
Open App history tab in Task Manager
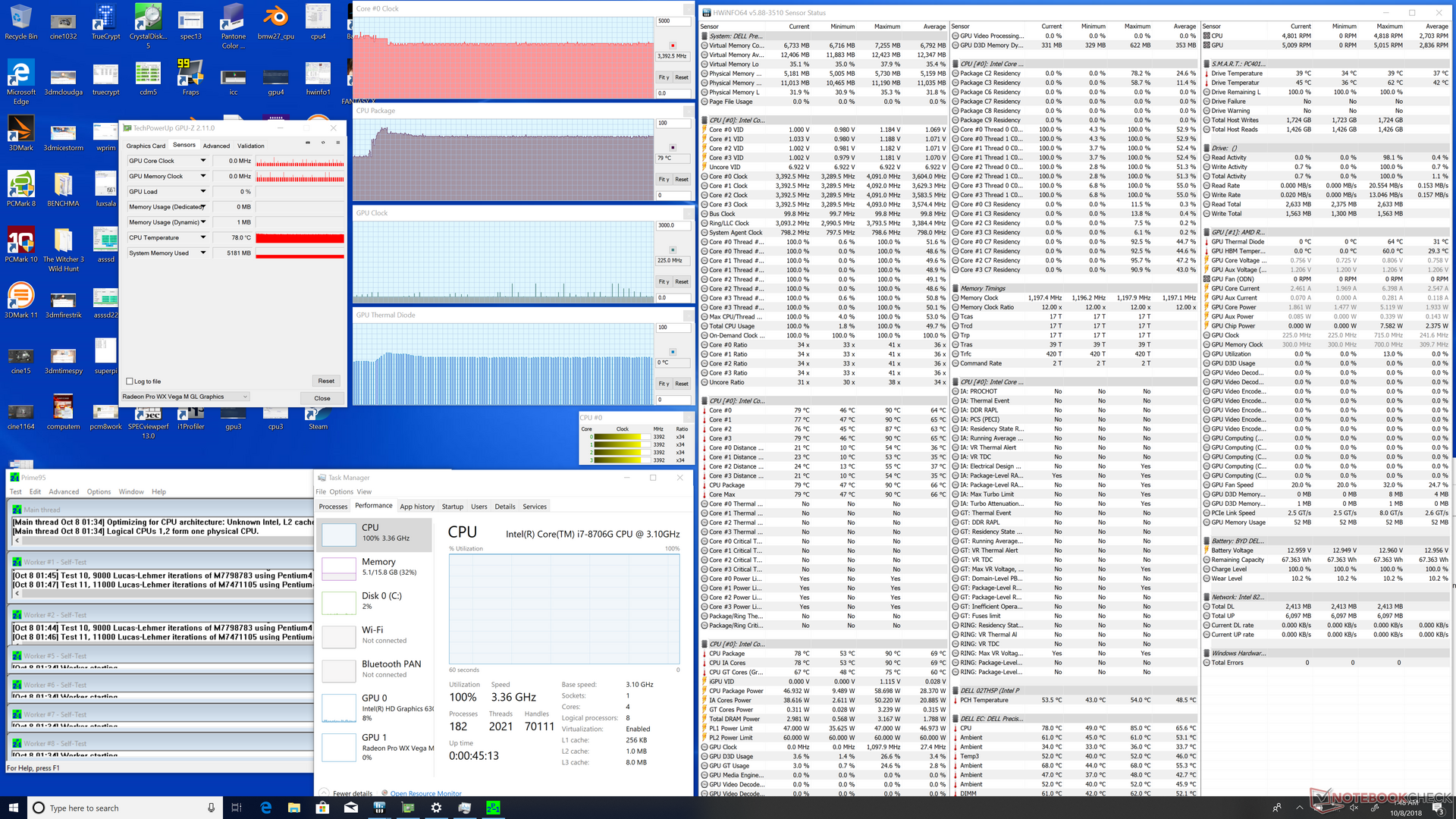(417, 507)
